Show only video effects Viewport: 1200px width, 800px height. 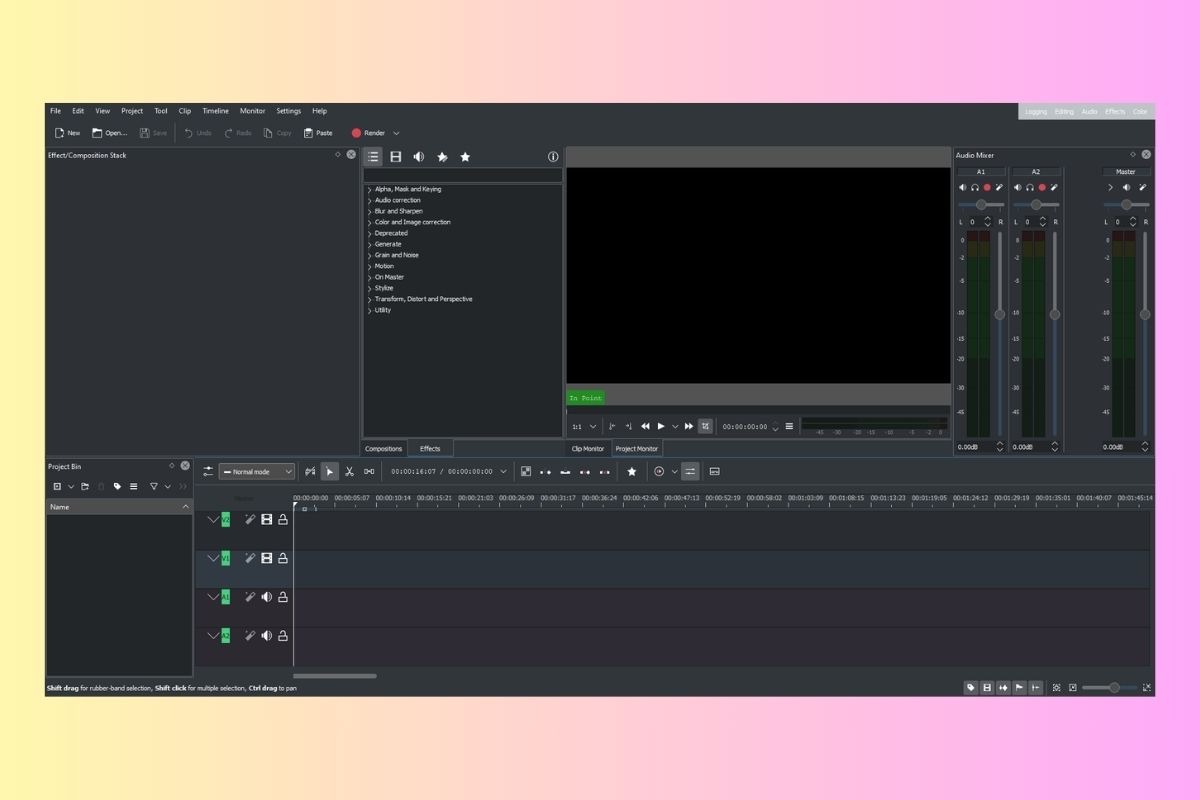coord(396,157)
